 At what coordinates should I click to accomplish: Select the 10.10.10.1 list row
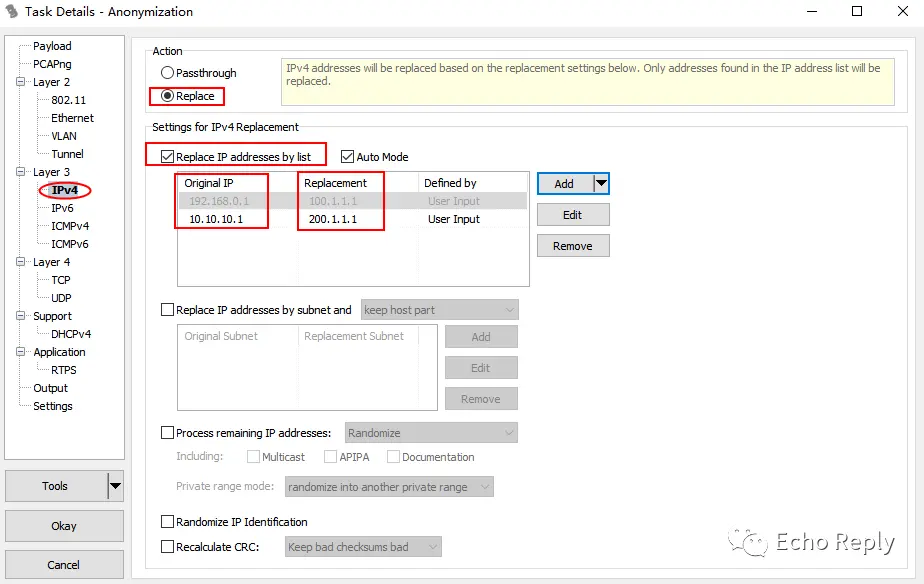click(x=353, y=219)
